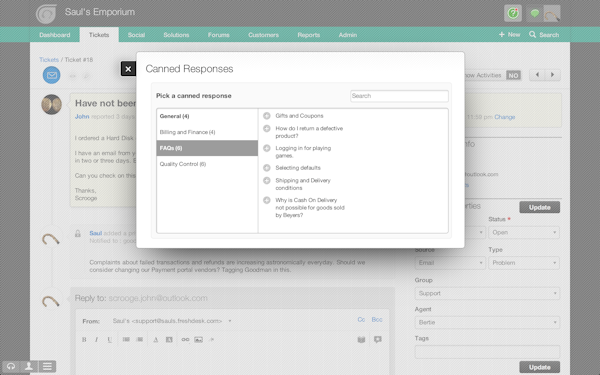Insert the Gifts and Coupons response
This screenshot has width=600, height=375.
pos(267,116)
